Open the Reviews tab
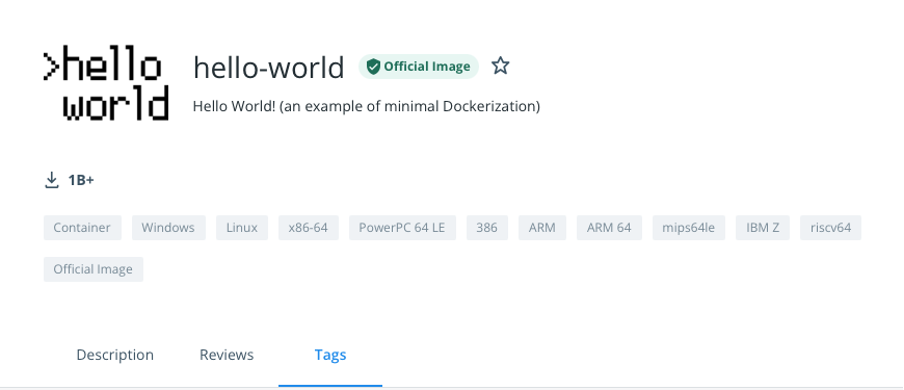Screen dimensions: 904x390 tap(227, 354)
